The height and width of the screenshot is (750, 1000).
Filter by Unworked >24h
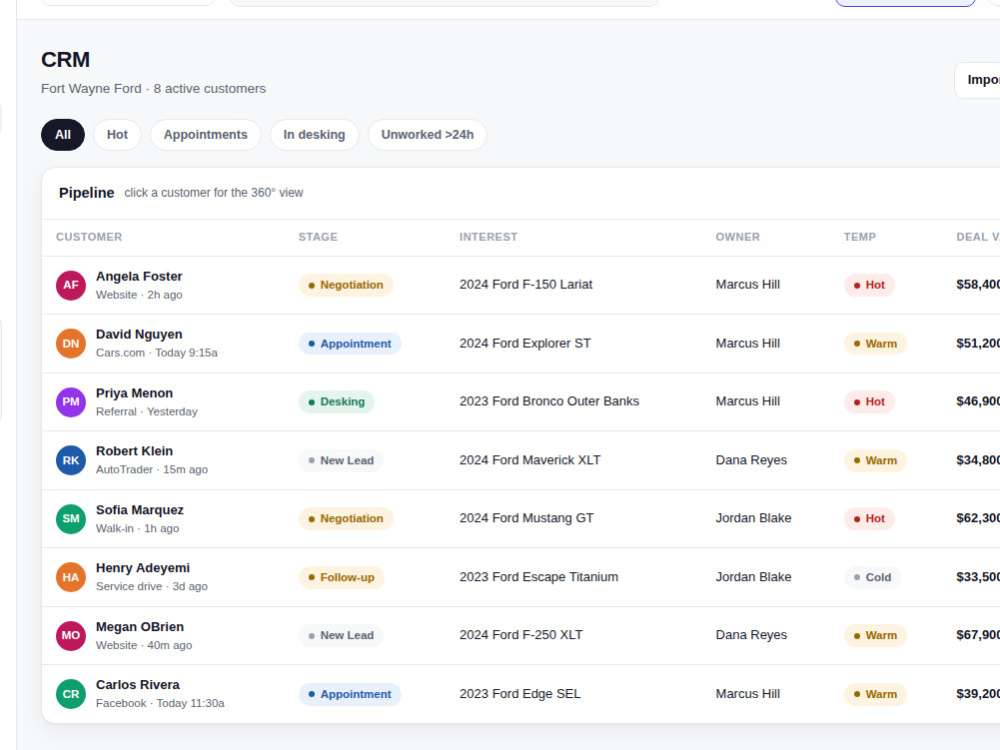427,135
